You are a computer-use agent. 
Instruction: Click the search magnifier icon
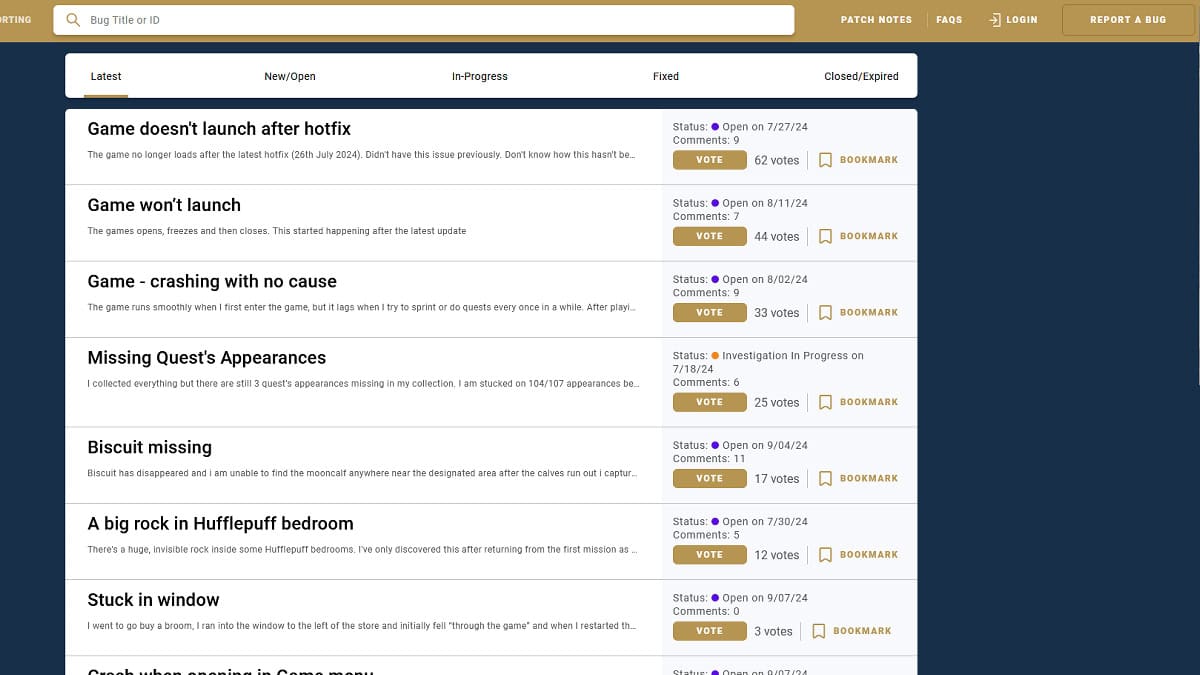tap(73, 19)
